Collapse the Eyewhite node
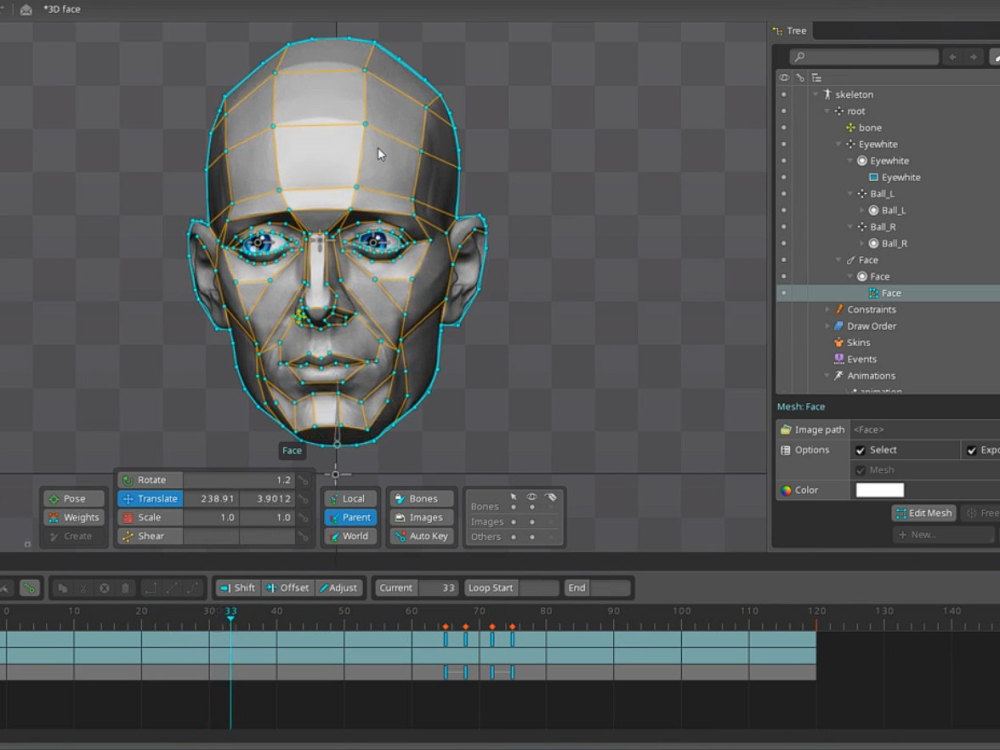 pos(838,144)
